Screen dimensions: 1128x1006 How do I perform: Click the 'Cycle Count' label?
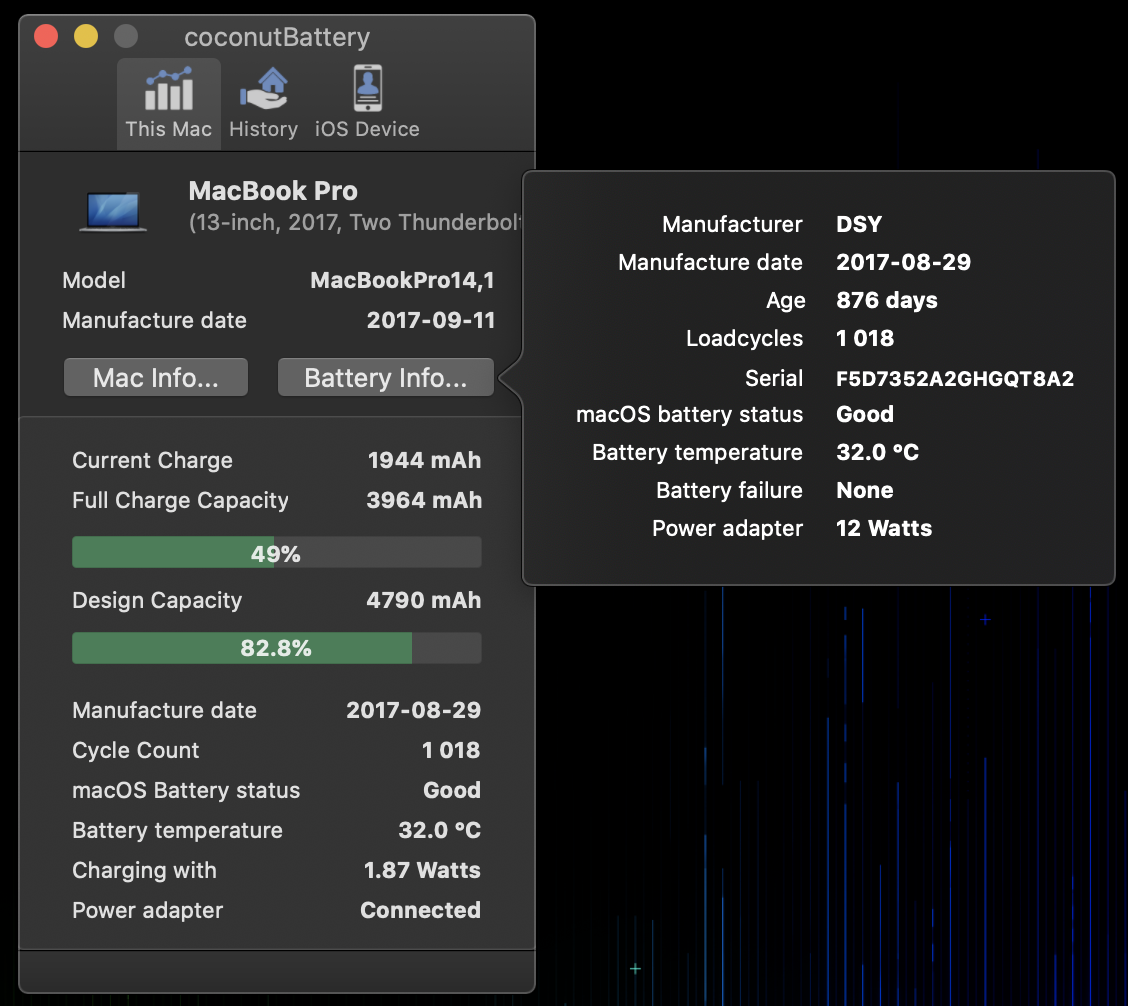coord(136,750)
